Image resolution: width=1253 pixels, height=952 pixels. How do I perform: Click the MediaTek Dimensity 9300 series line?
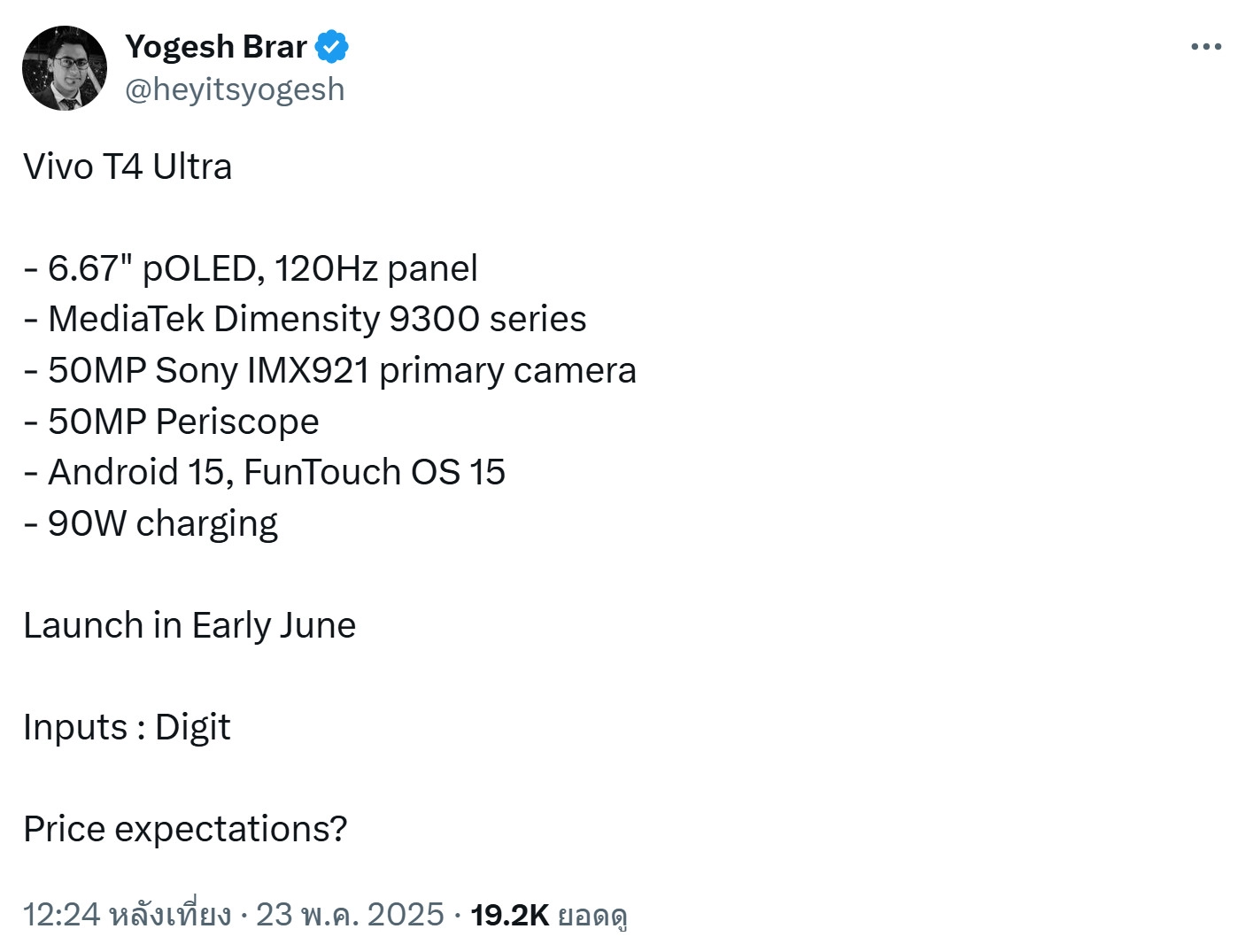306,319
